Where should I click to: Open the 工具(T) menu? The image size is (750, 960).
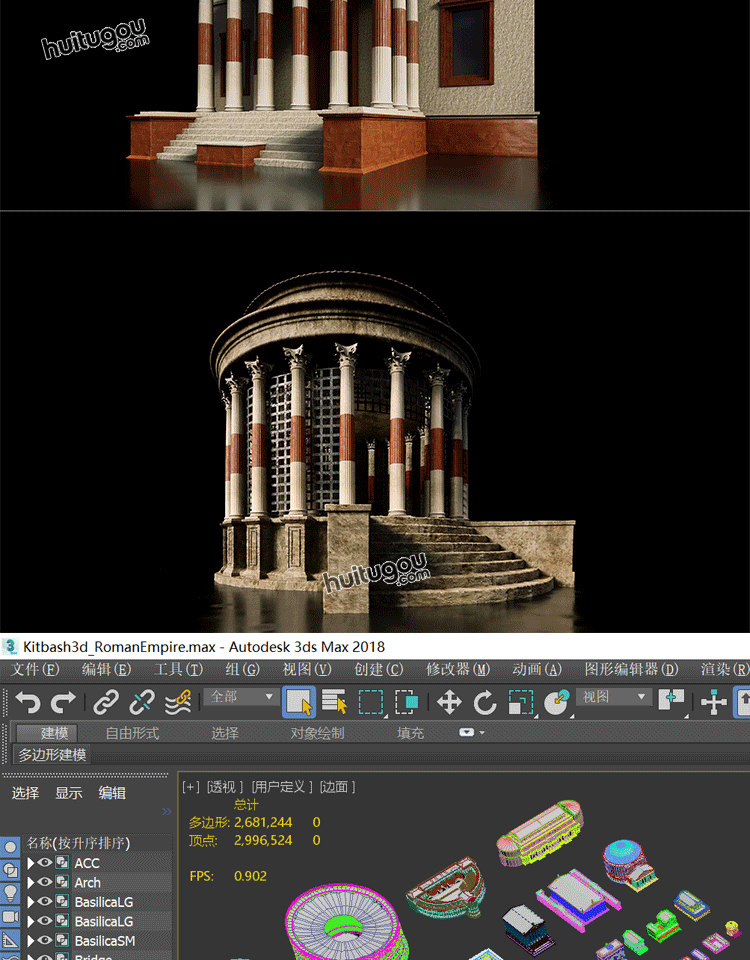(x=178, y=669)
